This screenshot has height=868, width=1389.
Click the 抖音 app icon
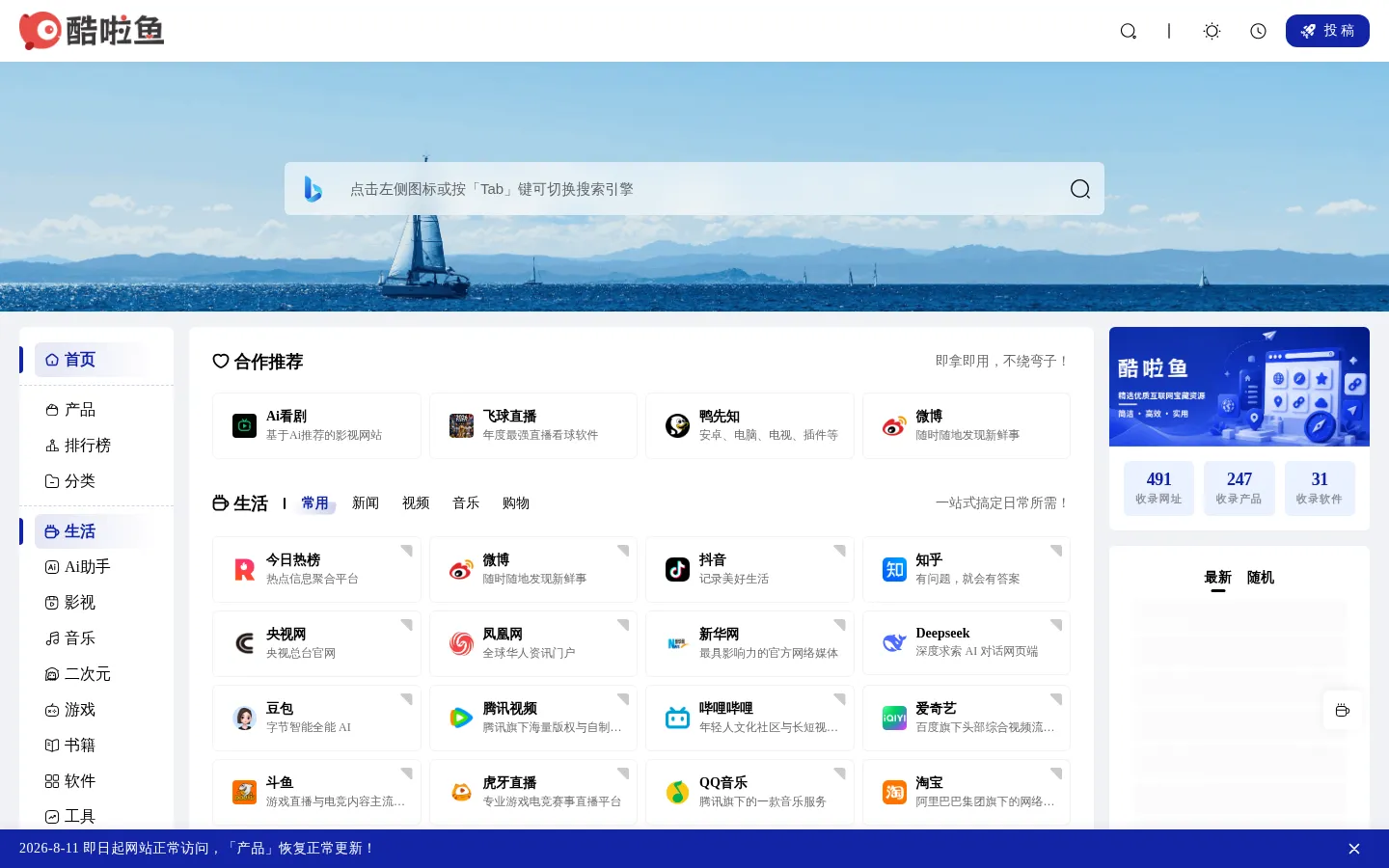677,570
